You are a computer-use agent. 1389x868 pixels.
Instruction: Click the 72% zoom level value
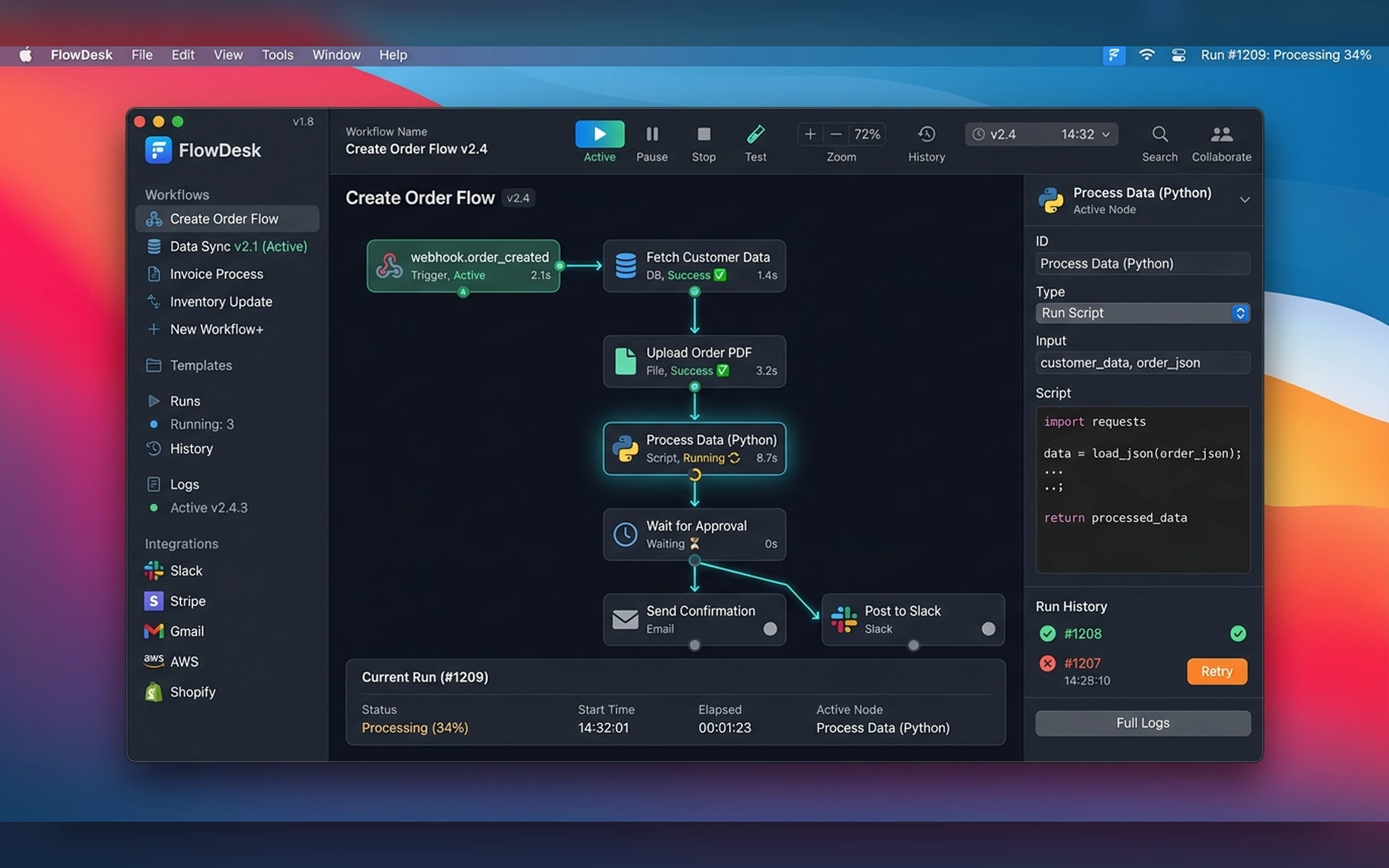click(x=867, y=134)
